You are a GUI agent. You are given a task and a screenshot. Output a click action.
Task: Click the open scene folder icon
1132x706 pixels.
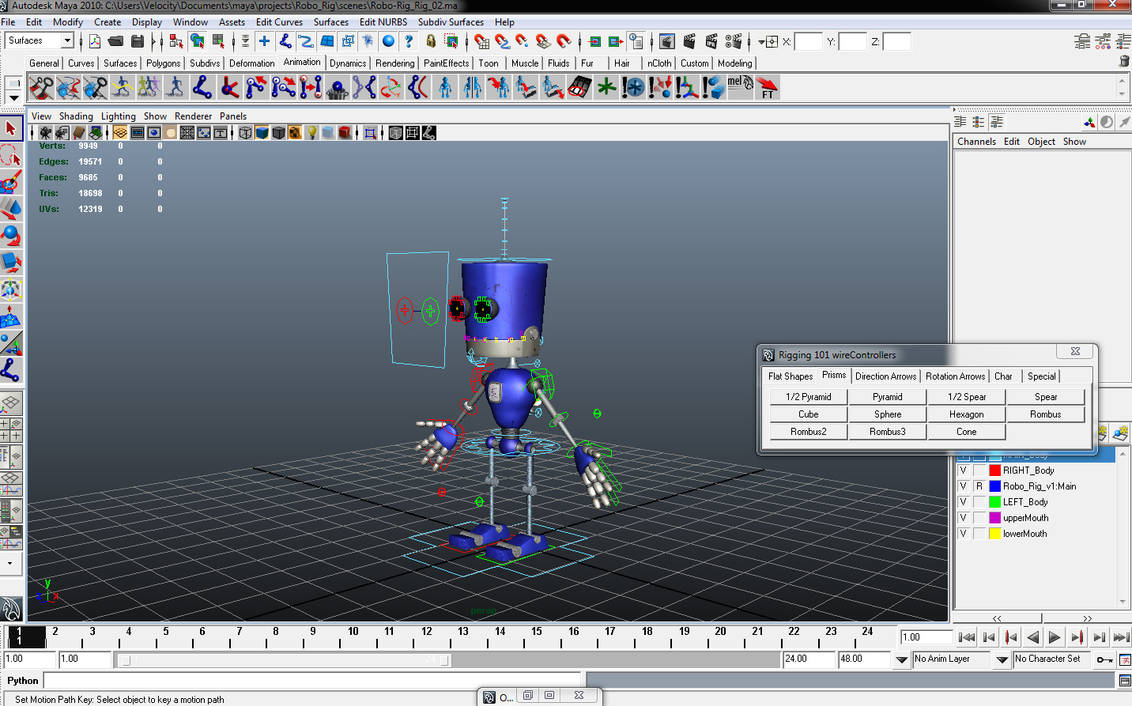pyautogui.click(x=116, y=41)
